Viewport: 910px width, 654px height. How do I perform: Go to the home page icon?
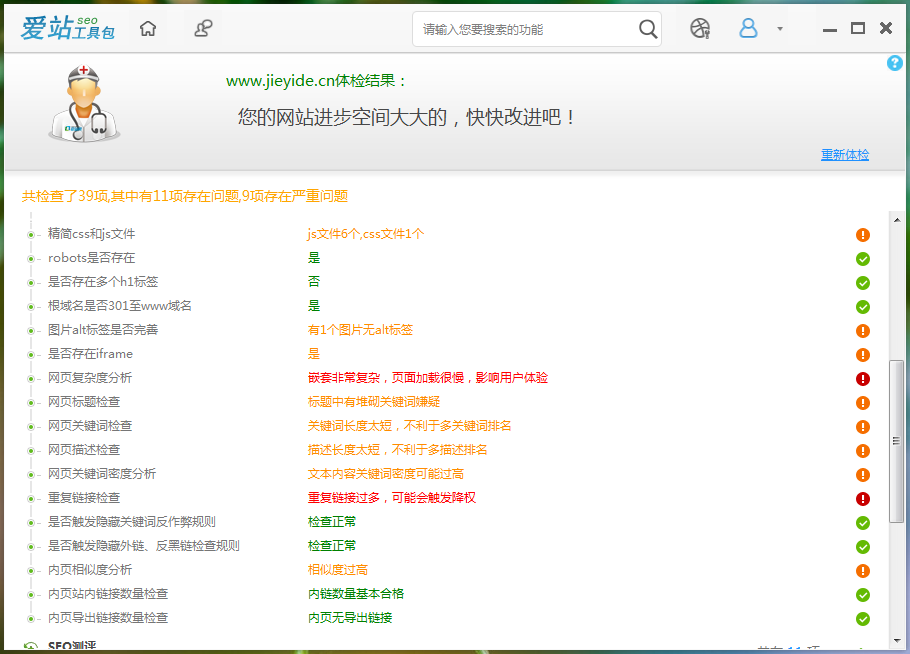click(x=148, y=29)
